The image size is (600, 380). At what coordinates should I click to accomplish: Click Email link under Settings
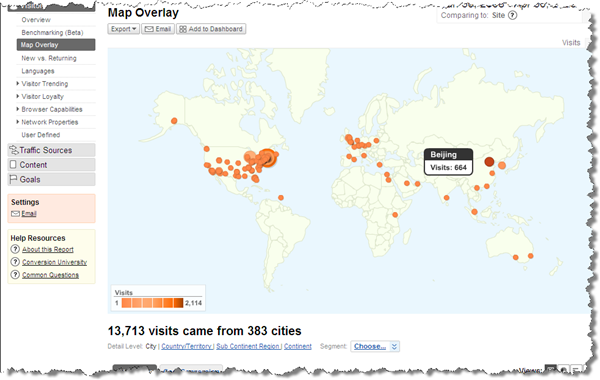(x=29, y=214)
